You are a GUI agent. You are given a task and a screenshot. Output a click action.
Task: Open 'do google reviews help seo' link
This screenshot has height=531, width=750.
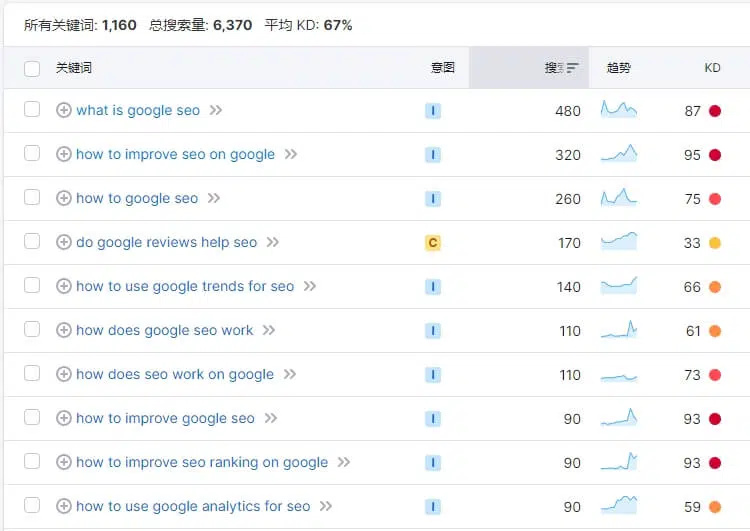[166, 243]
